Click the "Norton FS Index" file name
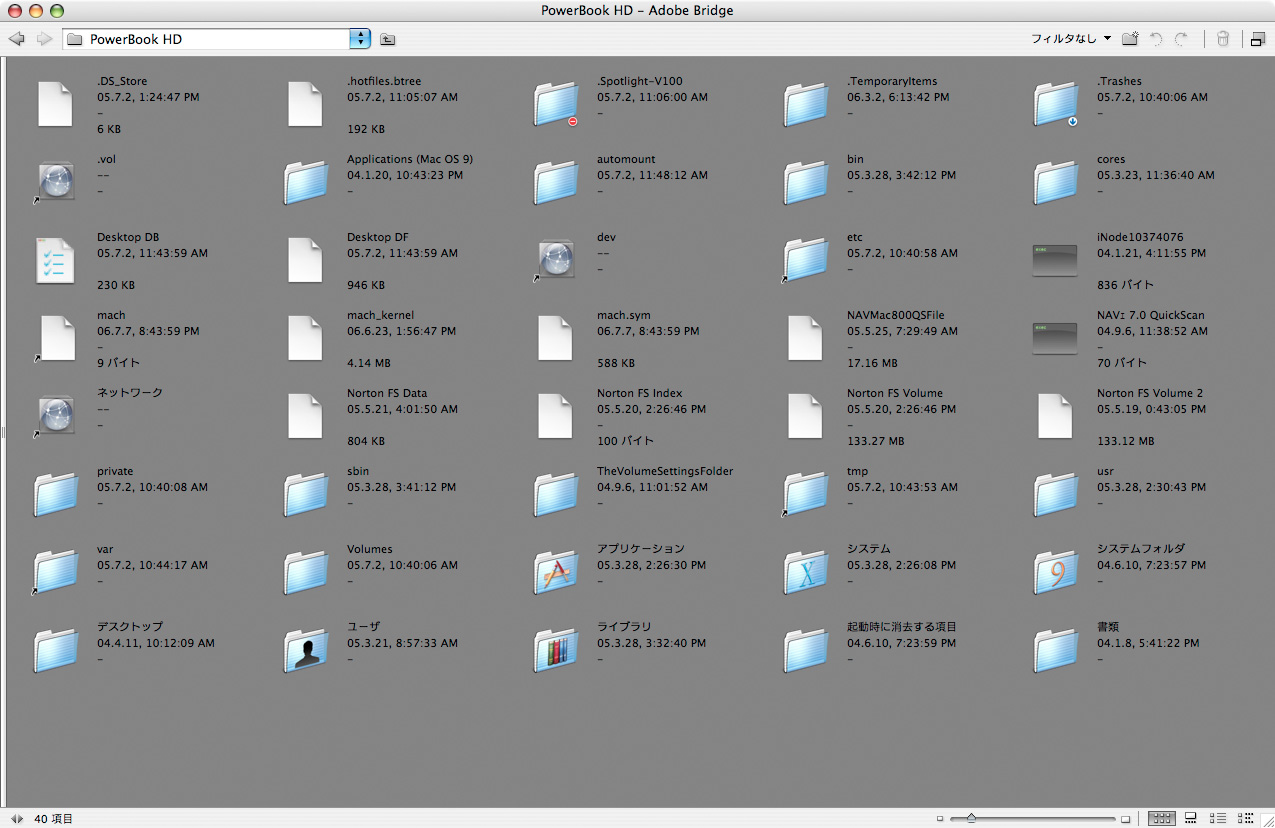This screenshot has height=828, width=1275. 640,393
